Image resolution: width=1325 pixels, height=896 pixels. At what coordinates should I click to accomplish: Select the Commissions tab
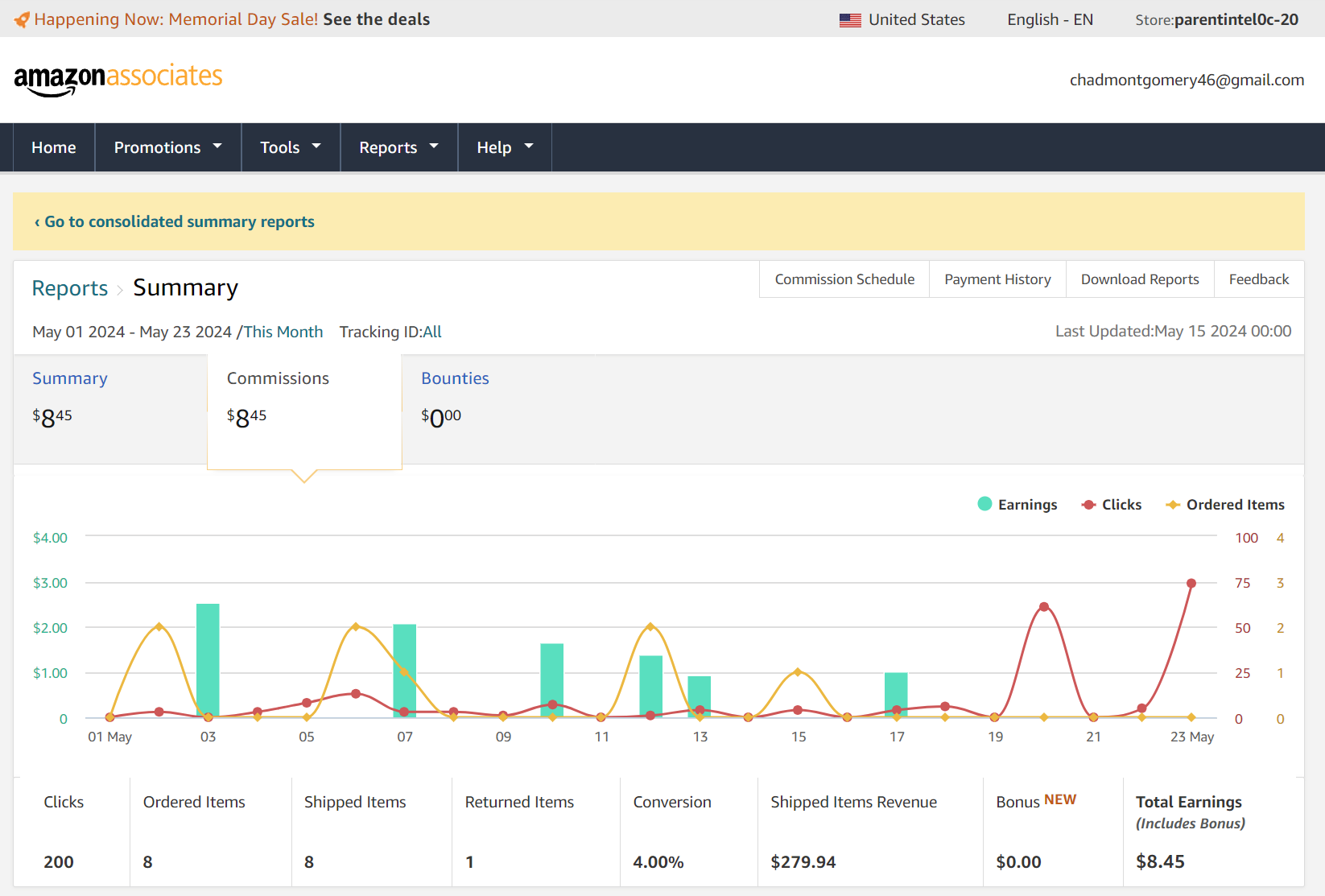click(304, 411)
